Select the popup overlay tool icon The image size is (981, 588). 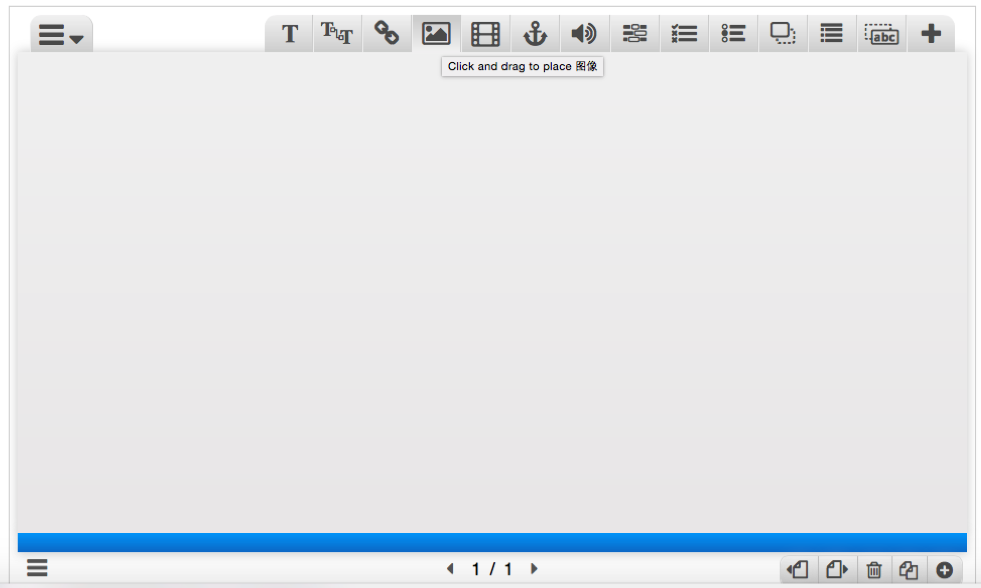pos(783,34)
